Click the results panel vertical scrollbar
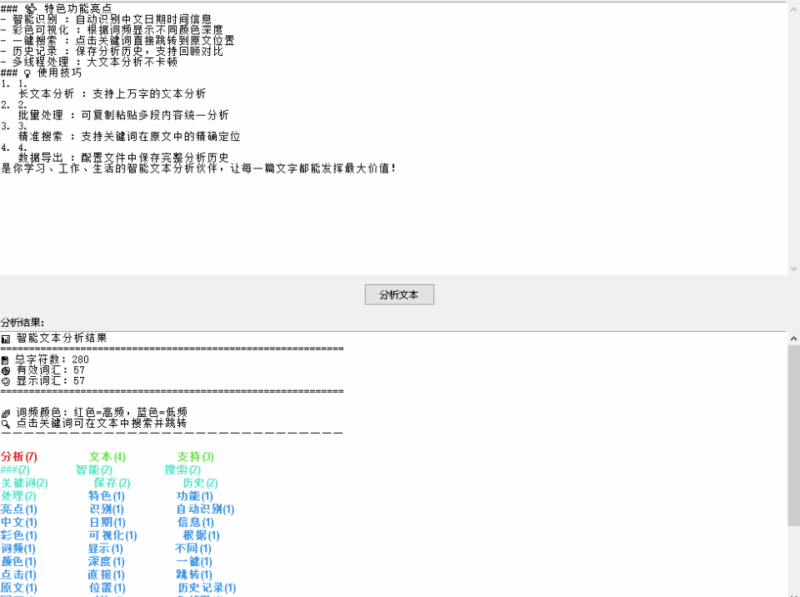This screenshot has width=800, height=597. click(x=793, y=380)
